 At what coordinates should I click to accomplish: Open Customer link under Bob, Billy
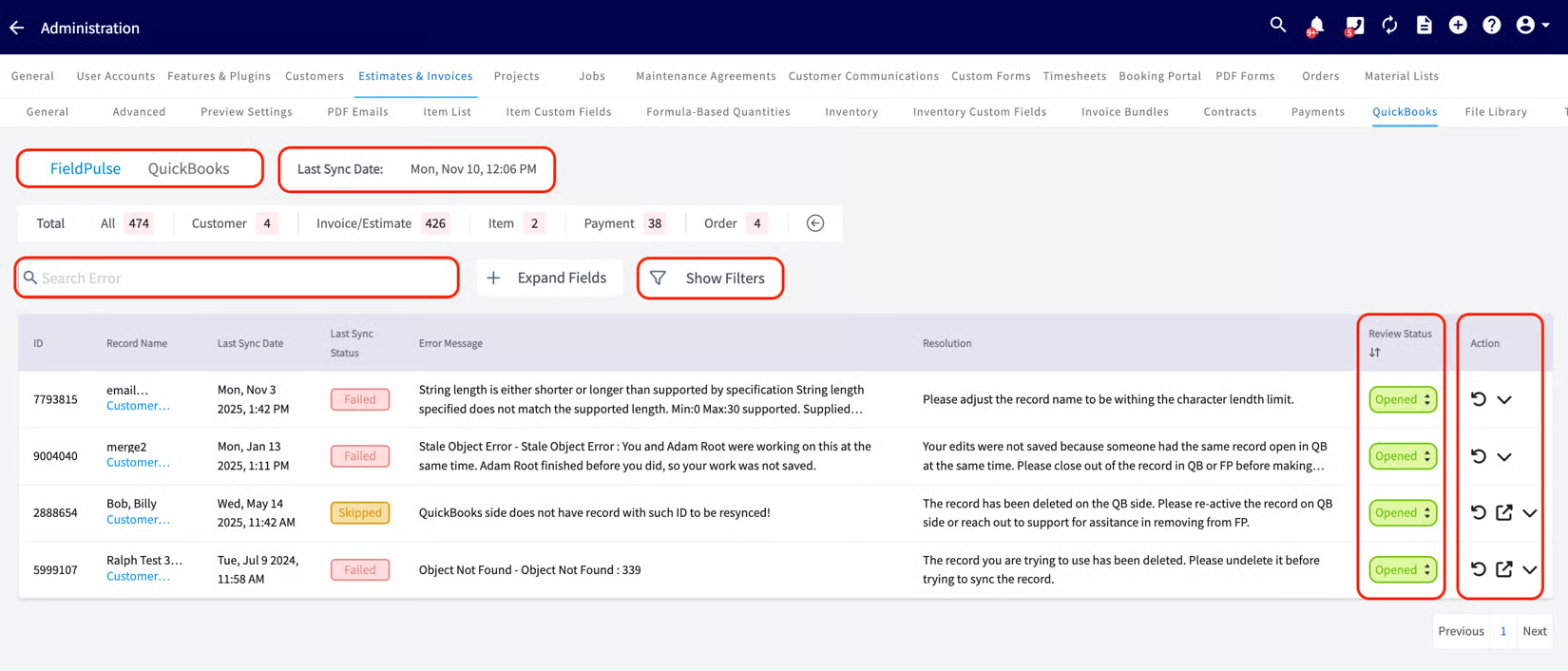point(138,520)
